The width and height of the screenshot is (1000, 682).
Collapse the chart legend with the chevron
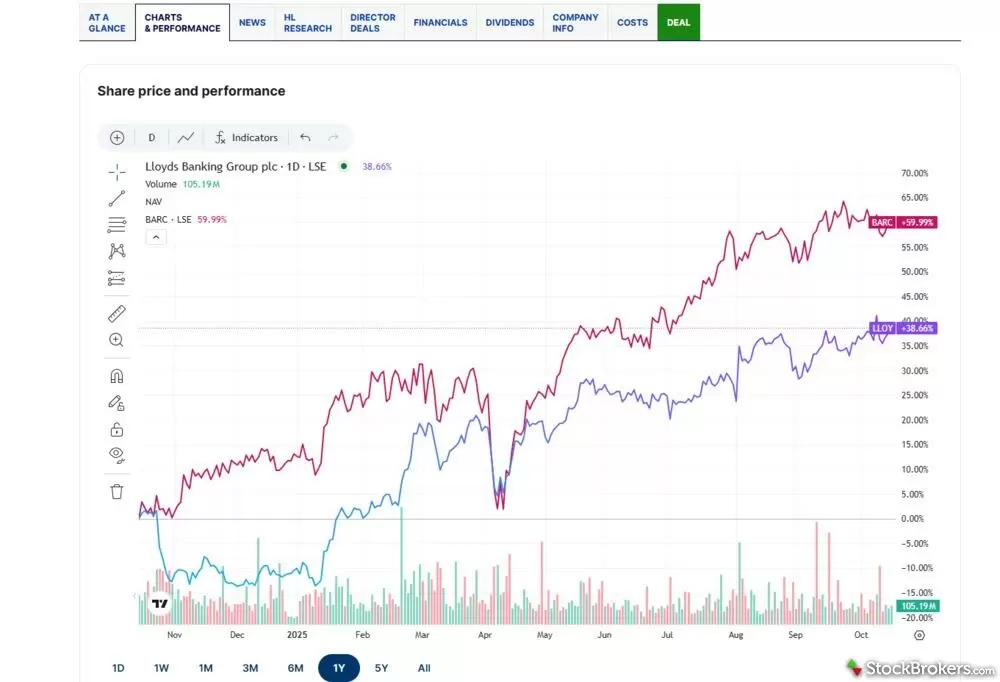[x=155, y=236]
